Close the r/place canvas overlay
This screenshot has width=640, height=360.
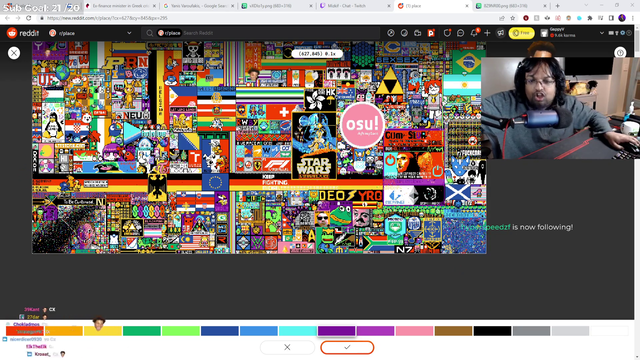coord(14,53)
